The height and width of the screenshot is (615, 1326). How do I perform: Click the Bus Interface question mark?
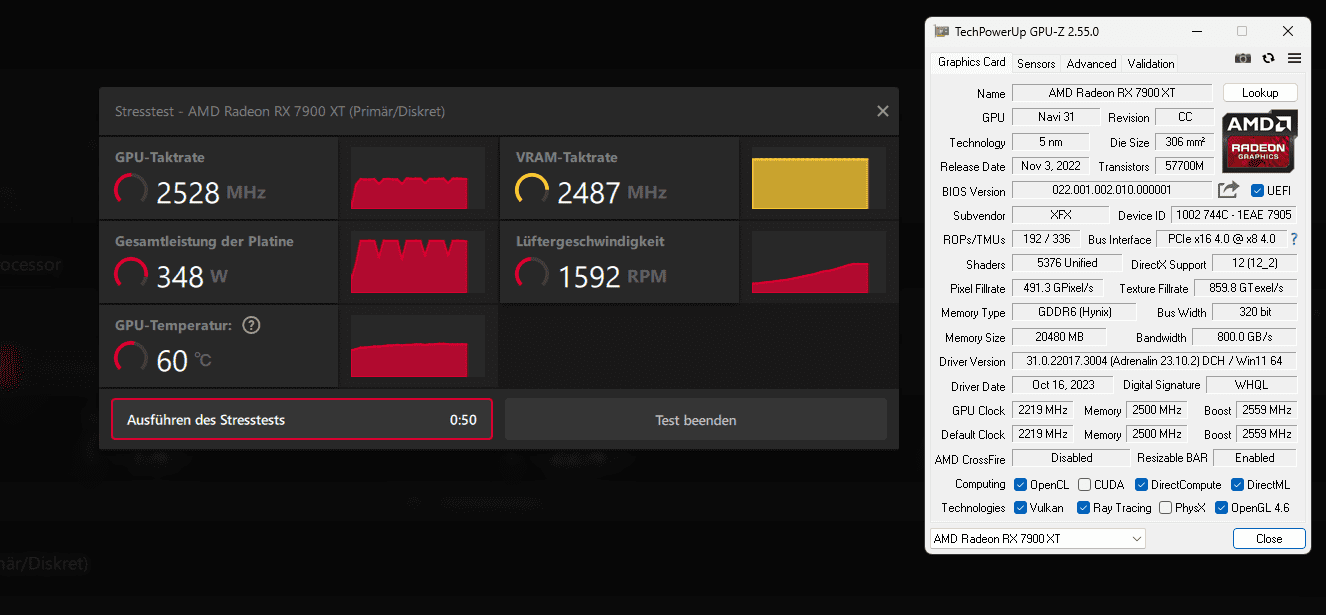coord(1294,239)
